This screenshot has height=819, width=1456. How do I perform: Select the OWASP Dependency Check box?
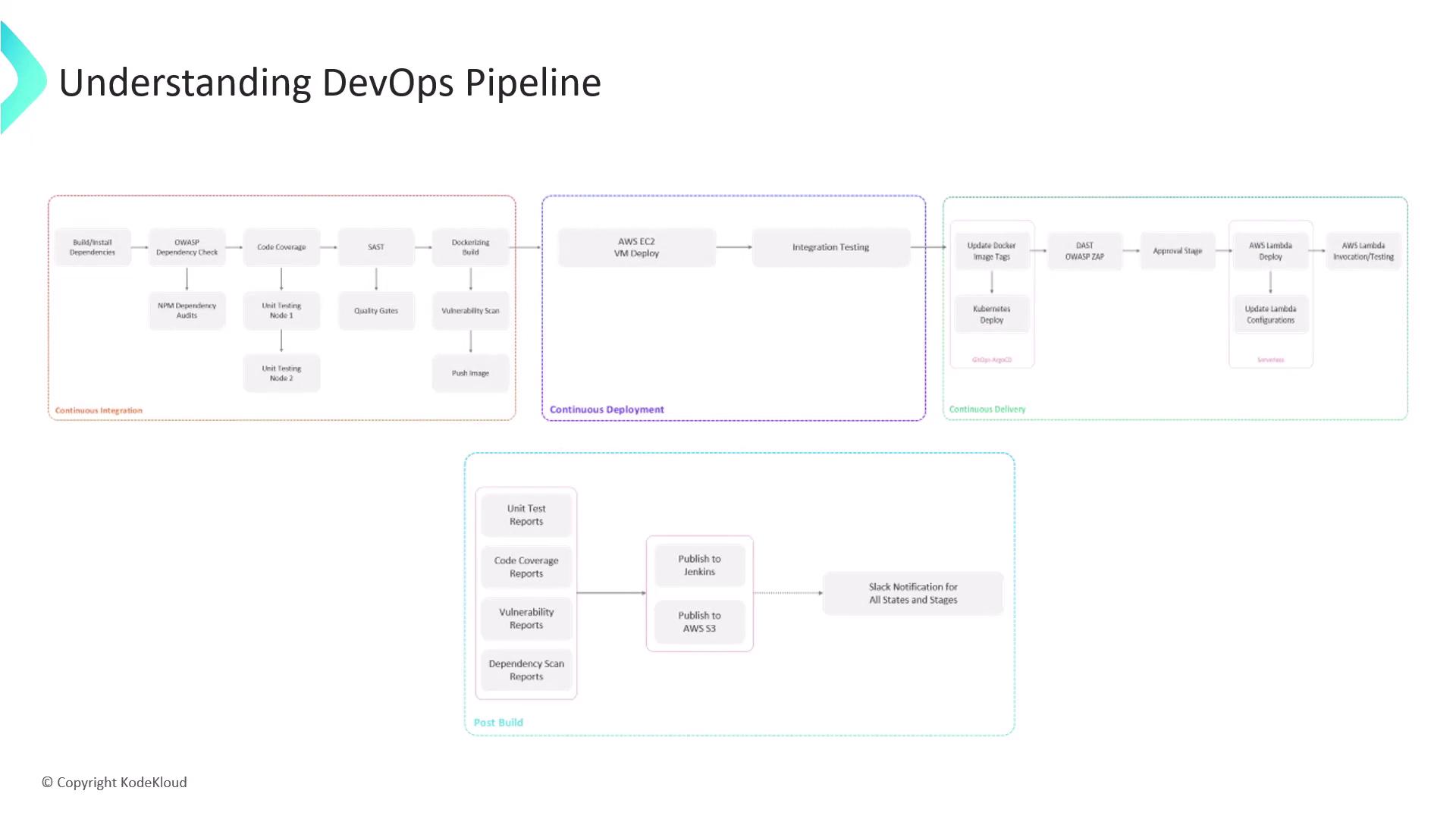coord(187,247)
